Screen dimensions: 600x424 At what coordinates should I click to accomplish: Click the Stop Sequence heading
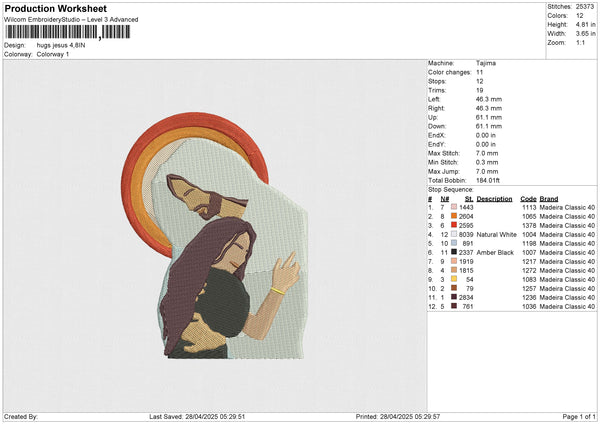450,187
